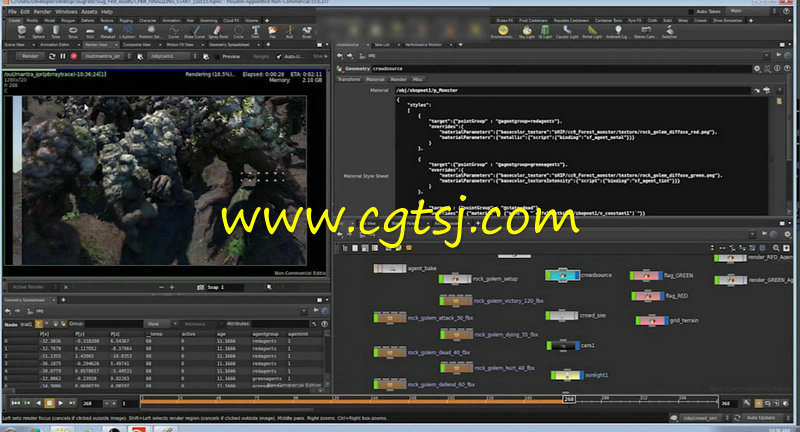Screen dimensions: 800x432
Task: Select the Sphere shelf tool
Action: point(38,32)
